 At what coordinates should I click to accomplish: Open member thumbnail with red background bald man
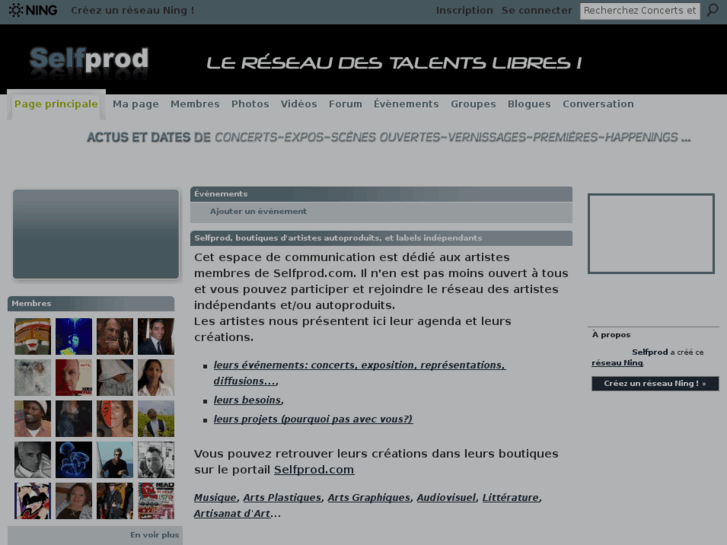[x=74, y=378]
